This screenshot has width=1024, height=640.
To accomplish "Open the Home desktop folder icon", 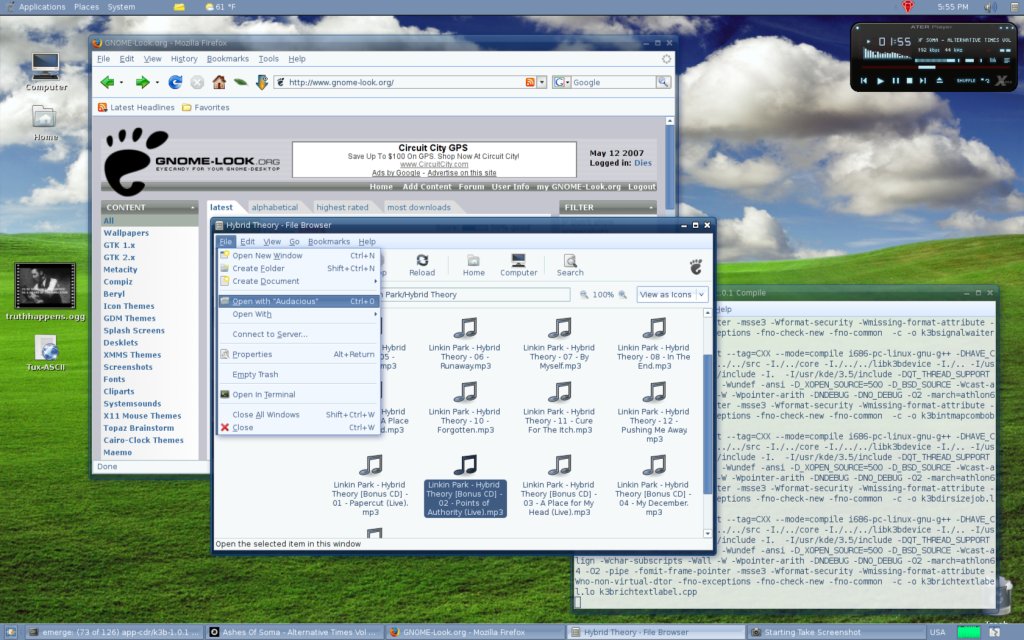I will (x=44, y=123).
